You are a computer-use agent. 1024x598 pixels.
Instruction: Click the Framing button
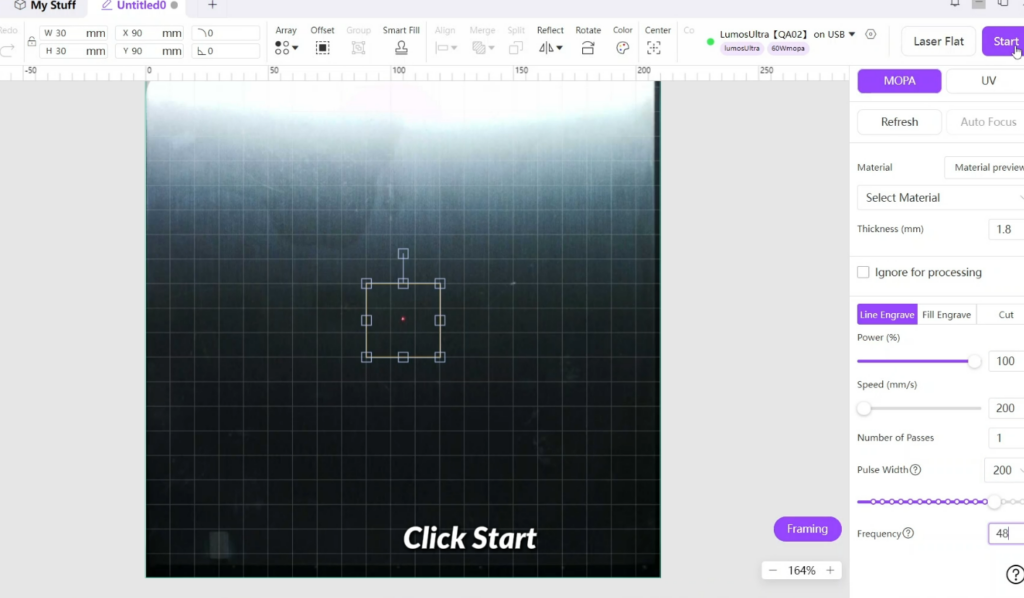pos(807,529)
